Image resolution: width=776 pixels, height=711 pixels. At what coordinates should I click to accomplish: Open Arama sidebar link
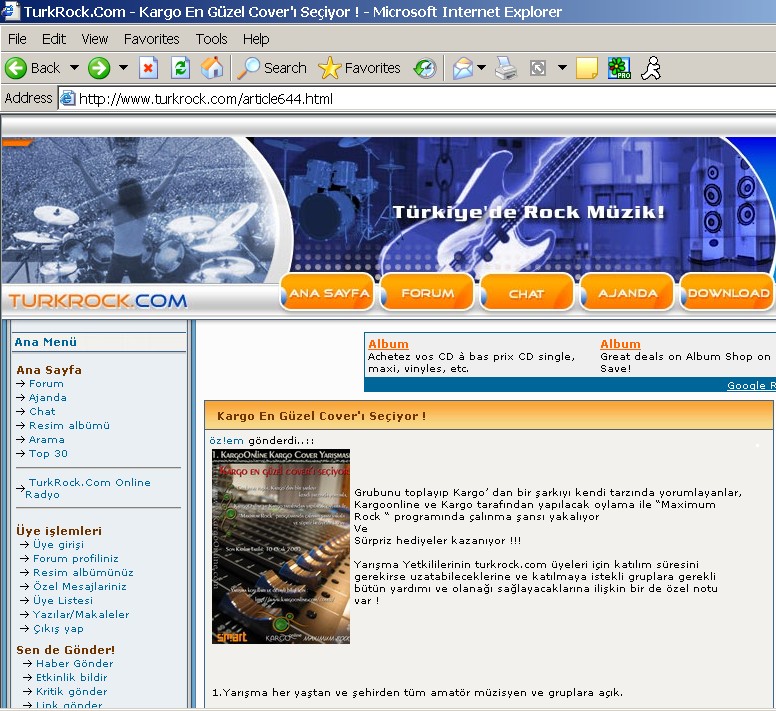coord(47,439)
